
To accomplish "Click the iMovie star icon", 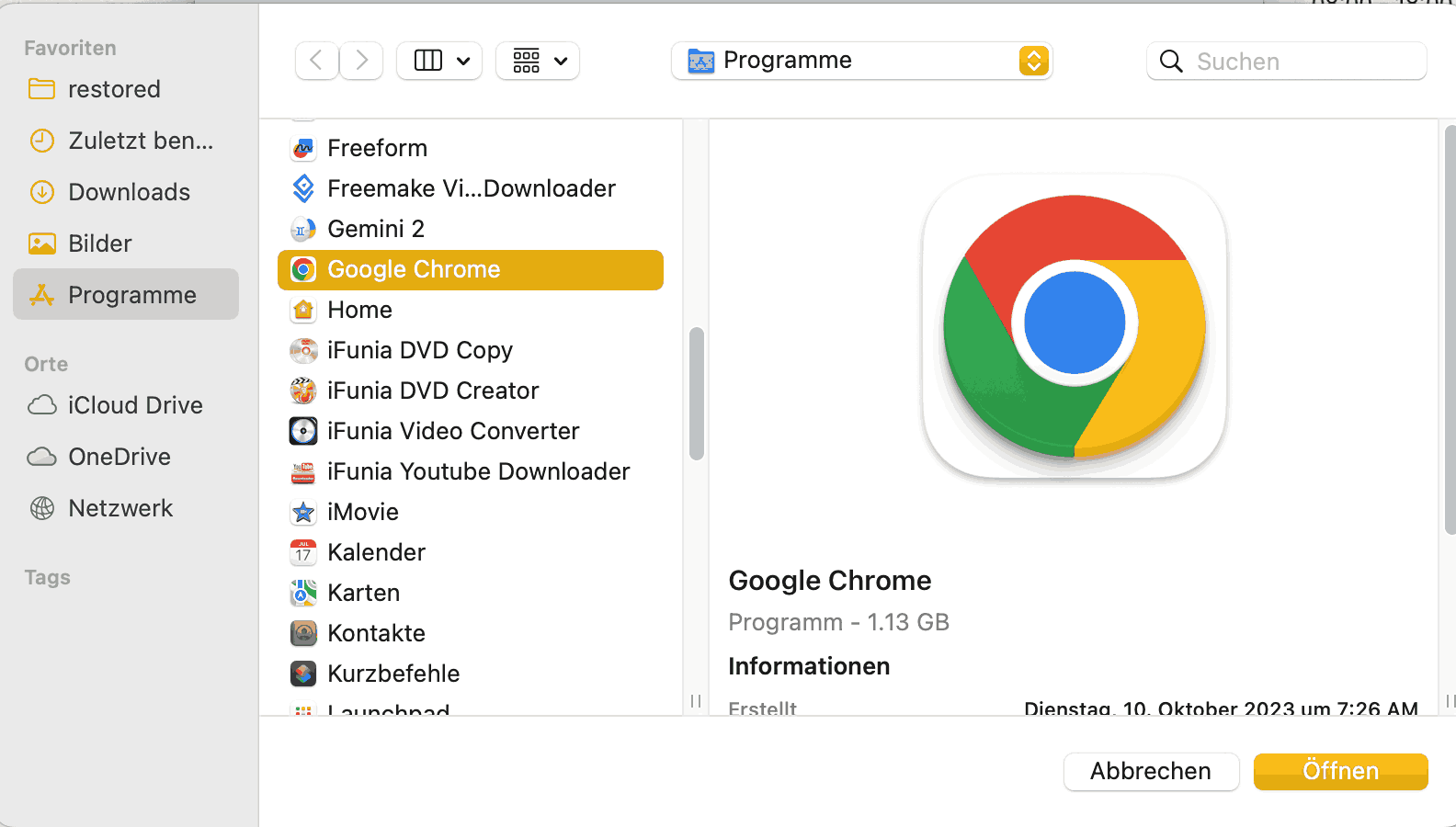I will pos(303,512).
